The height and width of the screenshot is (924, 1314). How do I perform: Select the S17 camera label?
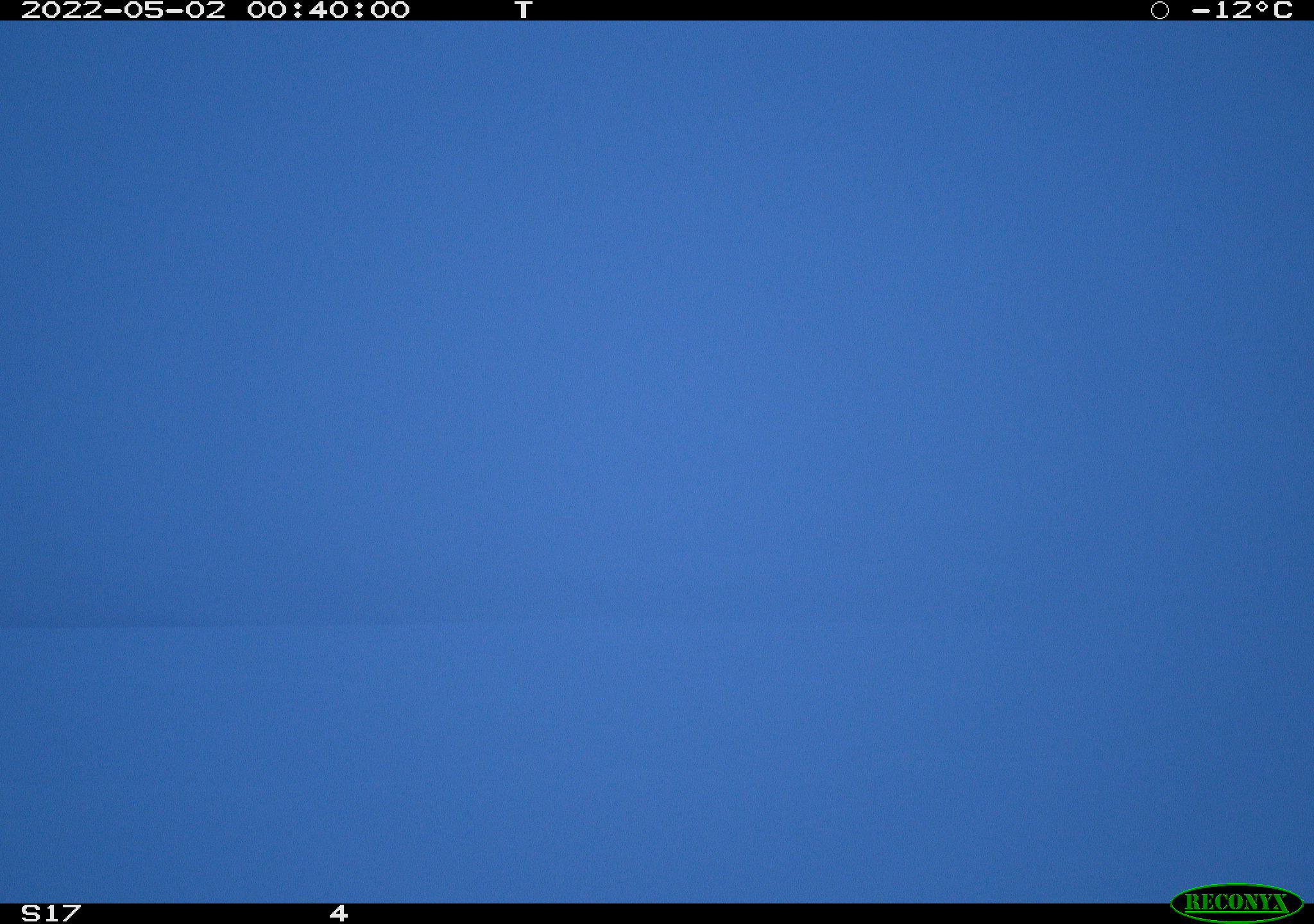tap(51, 913)
